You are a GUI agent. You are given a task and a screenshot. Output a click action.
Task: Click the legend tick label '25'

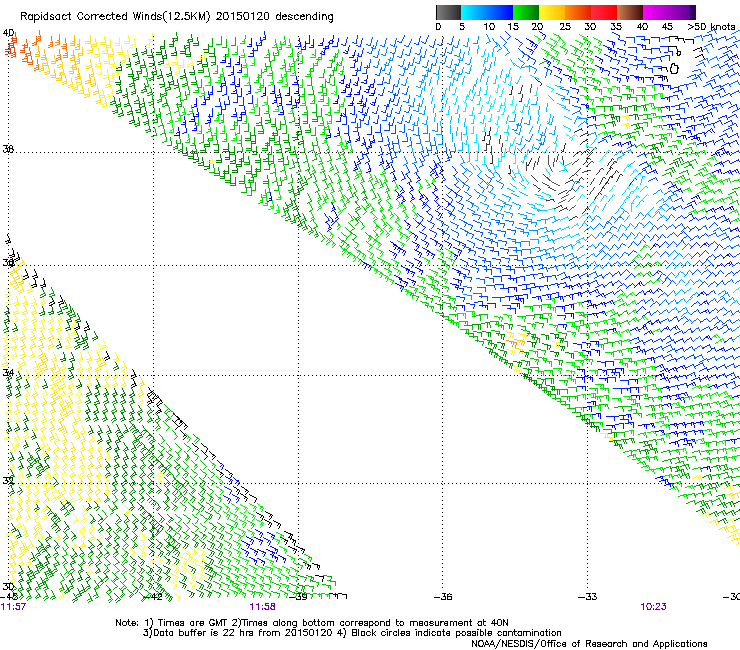click(565, 27)
